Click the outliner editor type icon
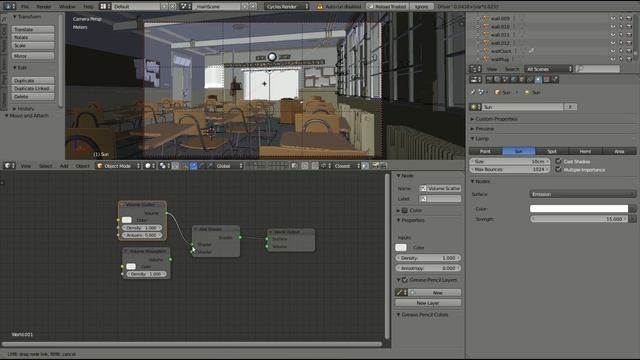 (476, 69)
